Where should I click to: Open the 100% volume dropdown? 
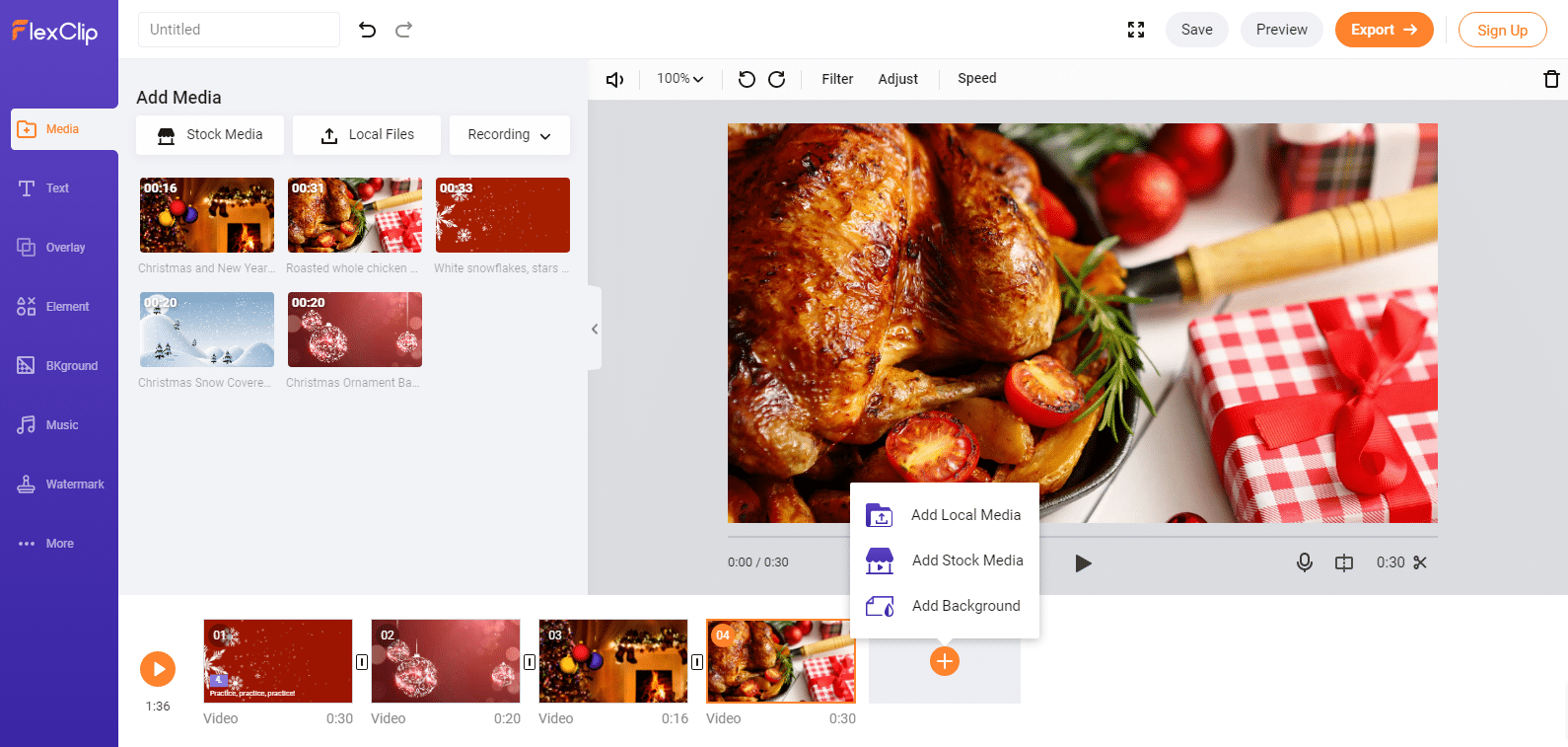pos(679,79)
